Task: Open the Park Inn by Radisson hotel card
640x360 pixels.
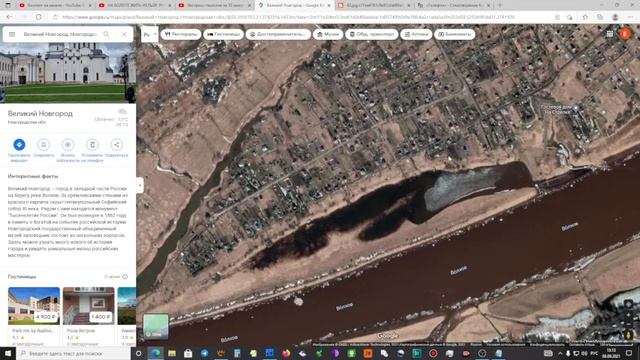Action: (x=34, y=317)
